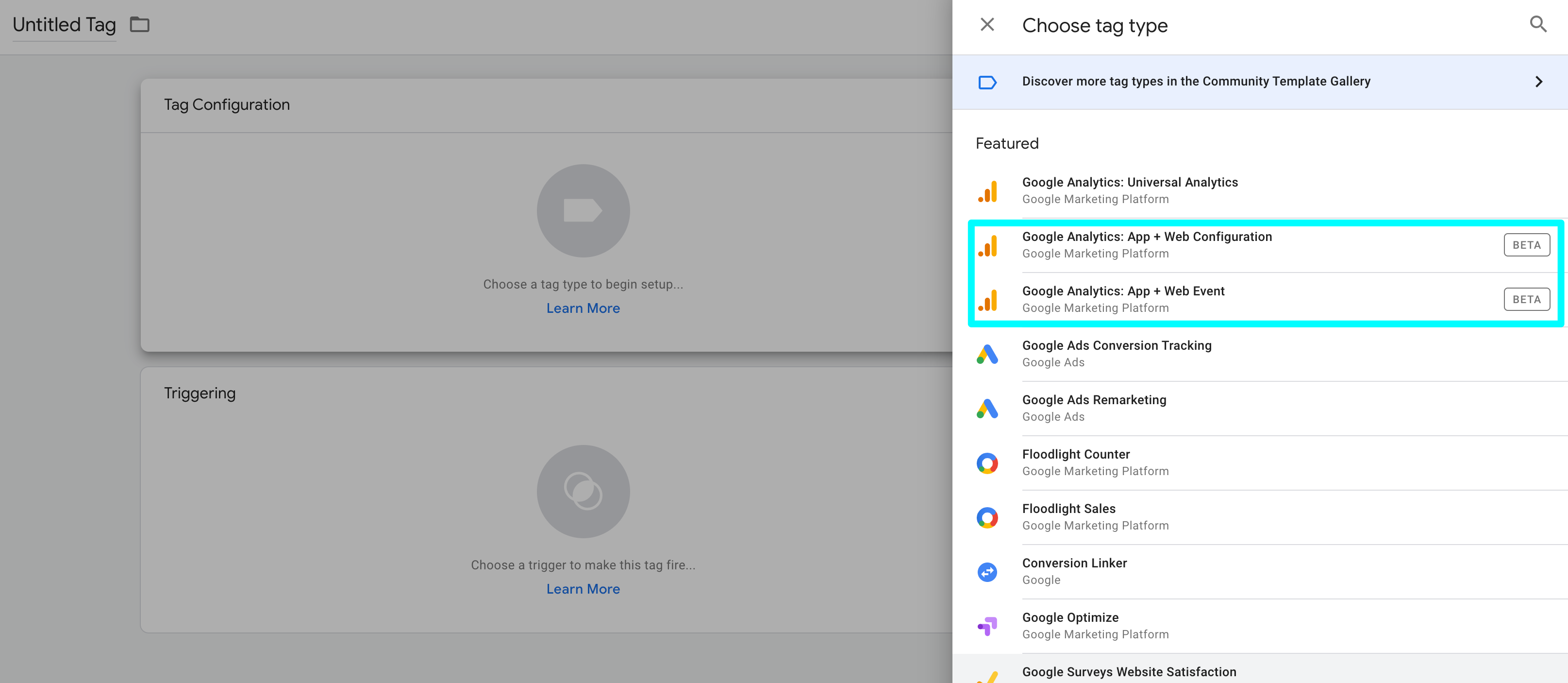This screenshot has height=683, width=1568.
Task: Edit the Untitled Tag name field
Action: pos(64,24)
